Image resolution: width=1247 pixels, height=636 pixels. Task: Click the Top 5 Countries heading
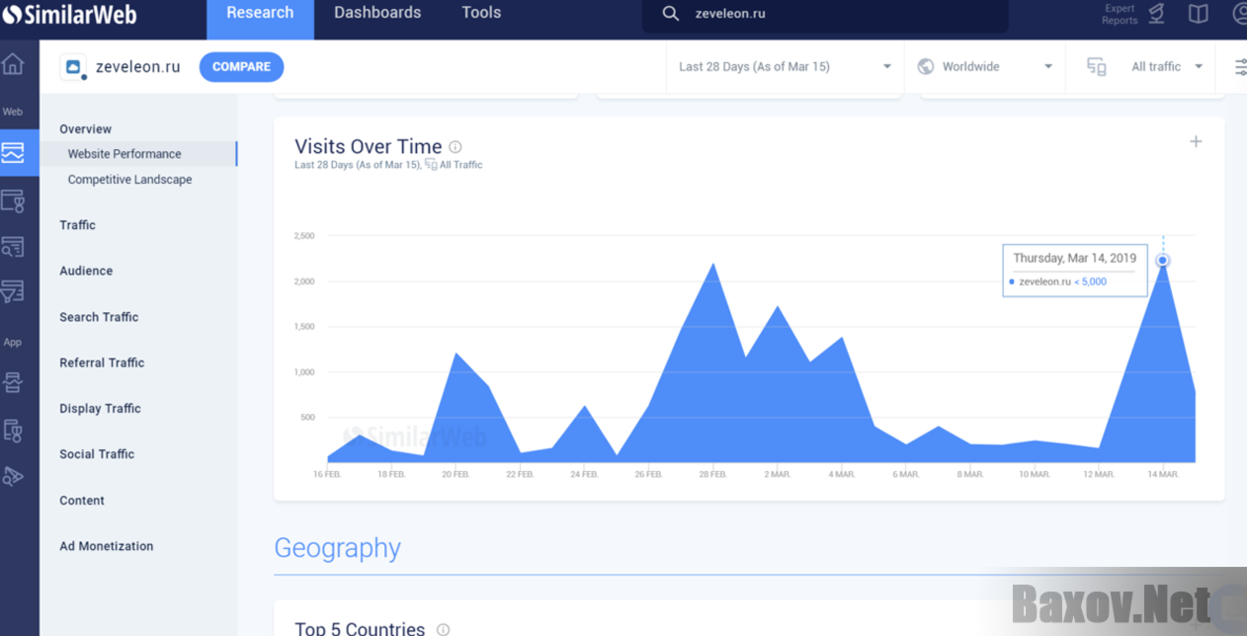(360, 629)
